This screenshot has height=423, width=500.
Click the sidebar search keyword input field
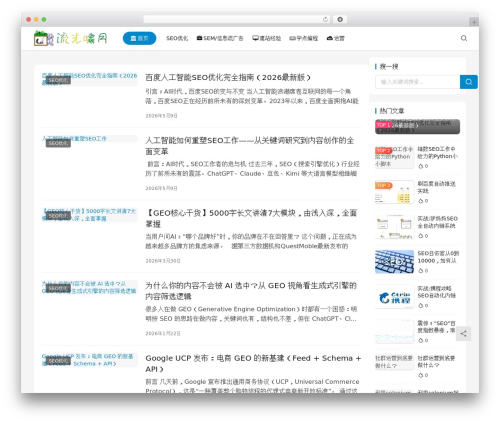(x=417, y=82)
